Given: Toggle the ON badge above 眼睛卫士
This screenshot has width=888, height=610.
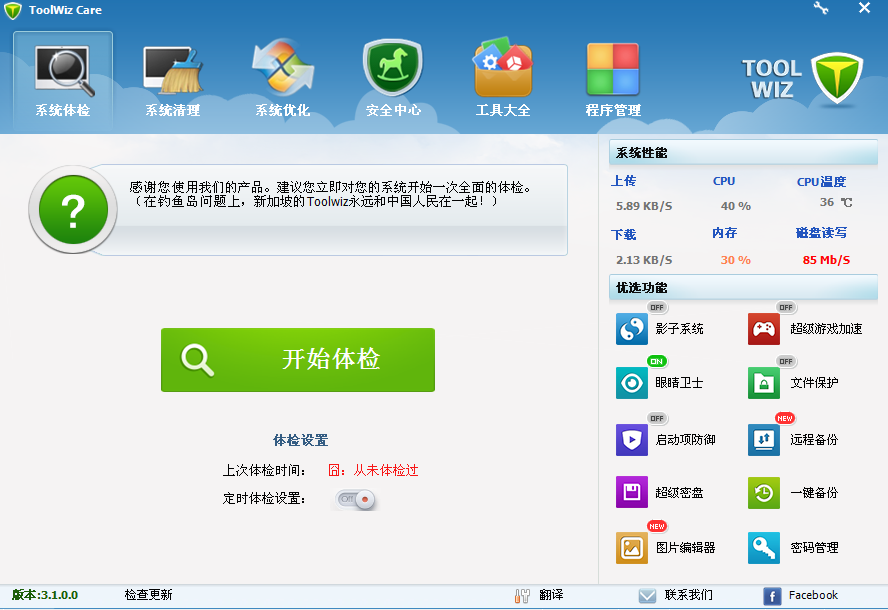Looking at the screenshot, I should (x=657, y=361).
